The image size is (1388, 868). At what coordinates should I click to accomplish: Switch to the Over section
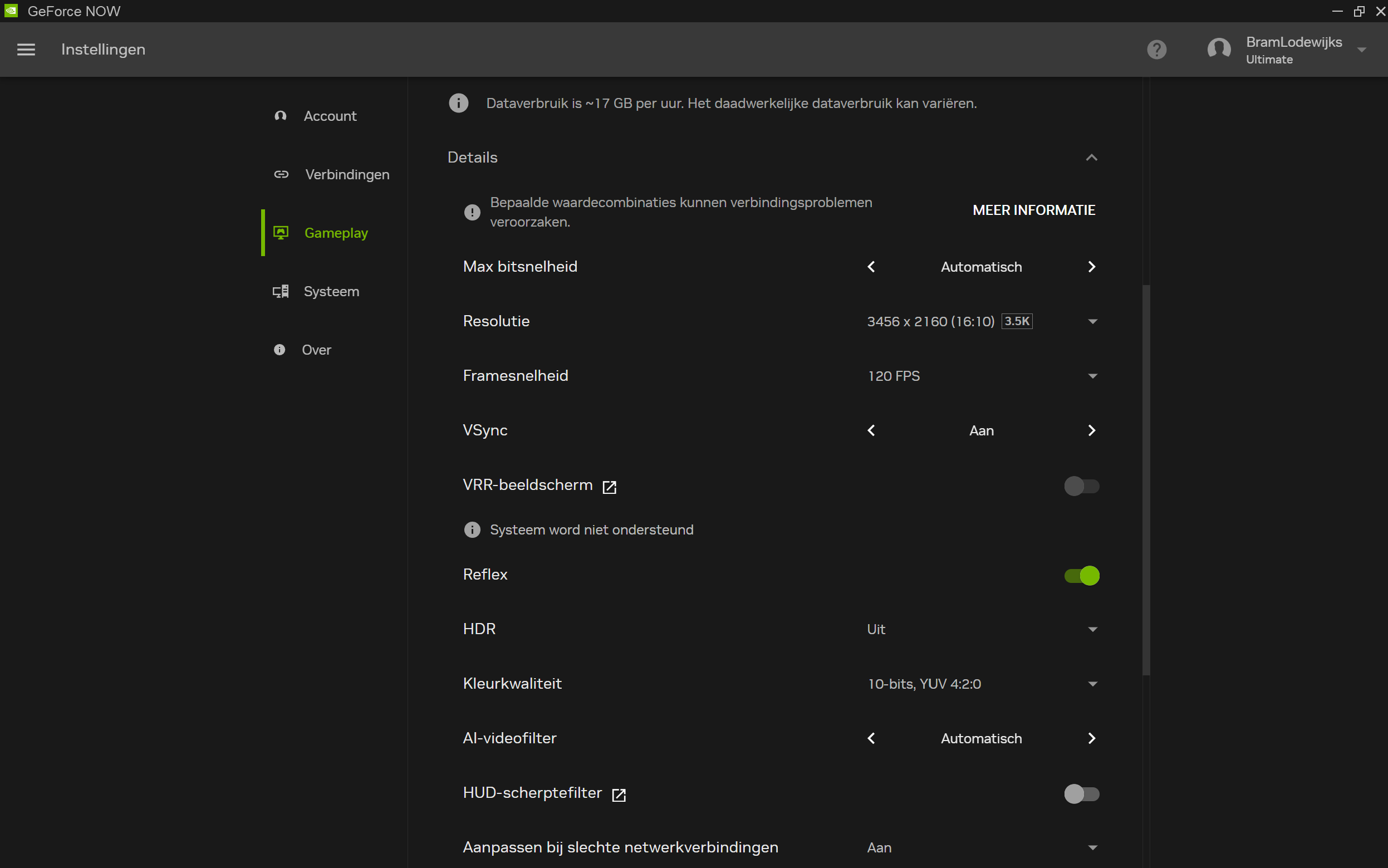pos(316,350)
